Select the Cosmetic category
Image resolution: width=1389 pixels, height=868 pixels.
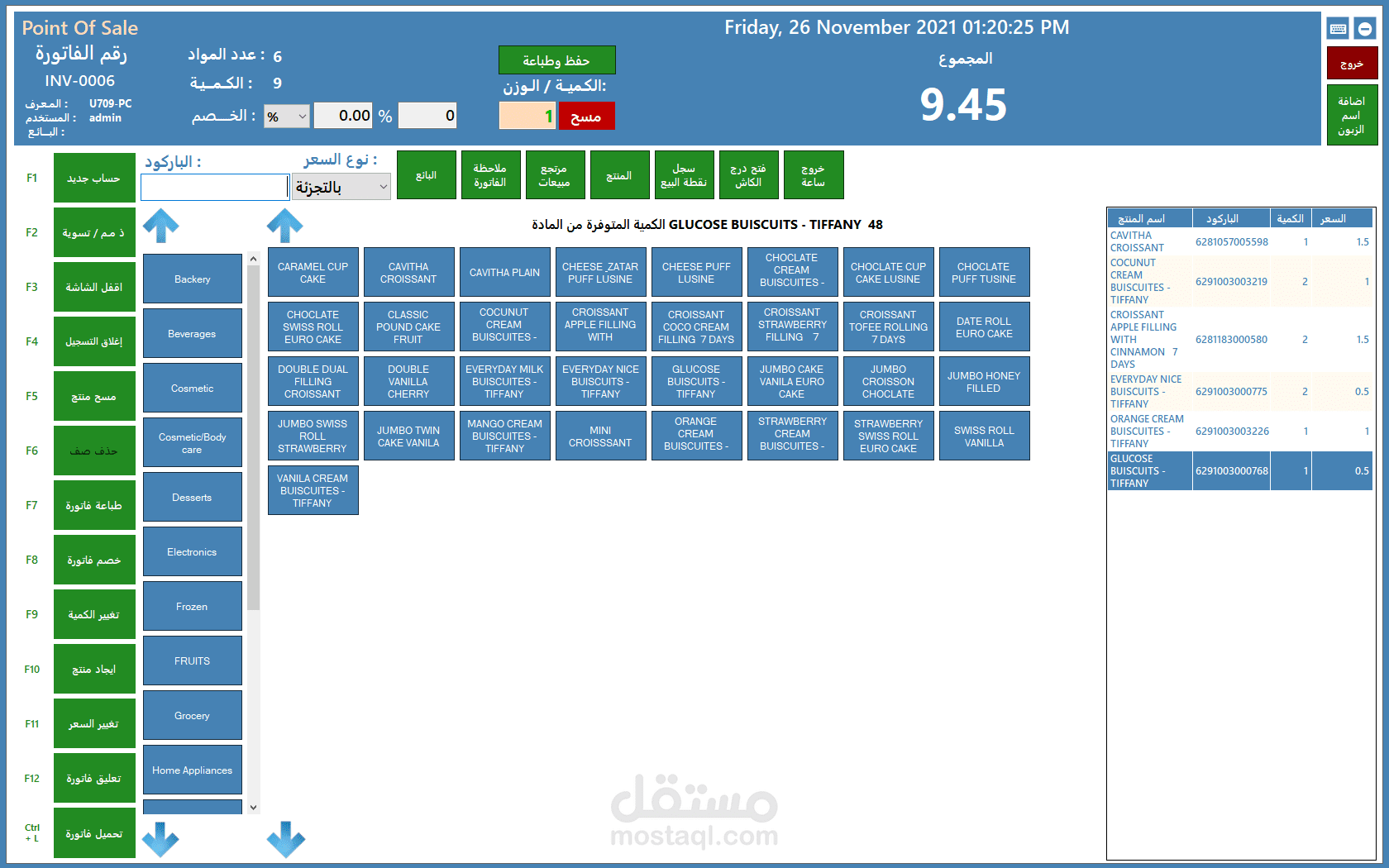(193, 389)
